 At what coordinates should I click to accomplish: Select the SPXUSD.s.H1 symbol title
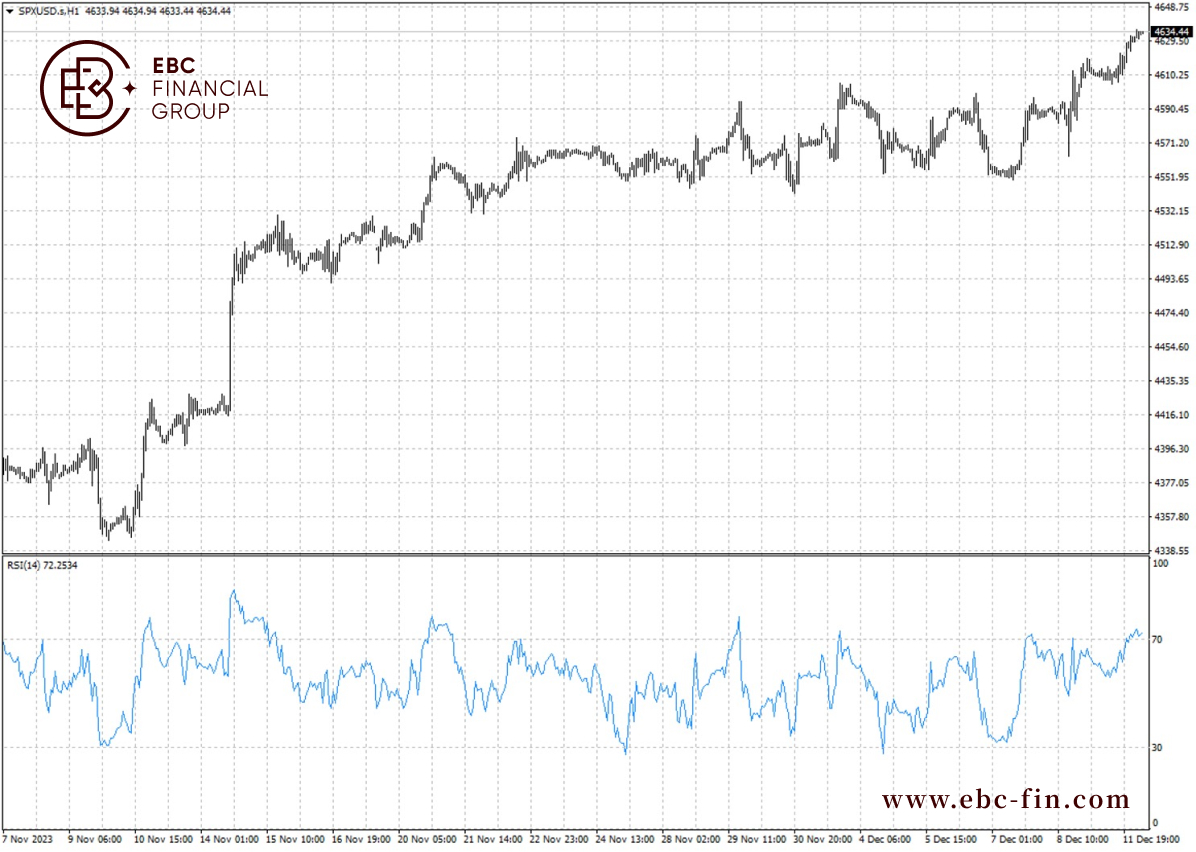(x=49, y=11)
